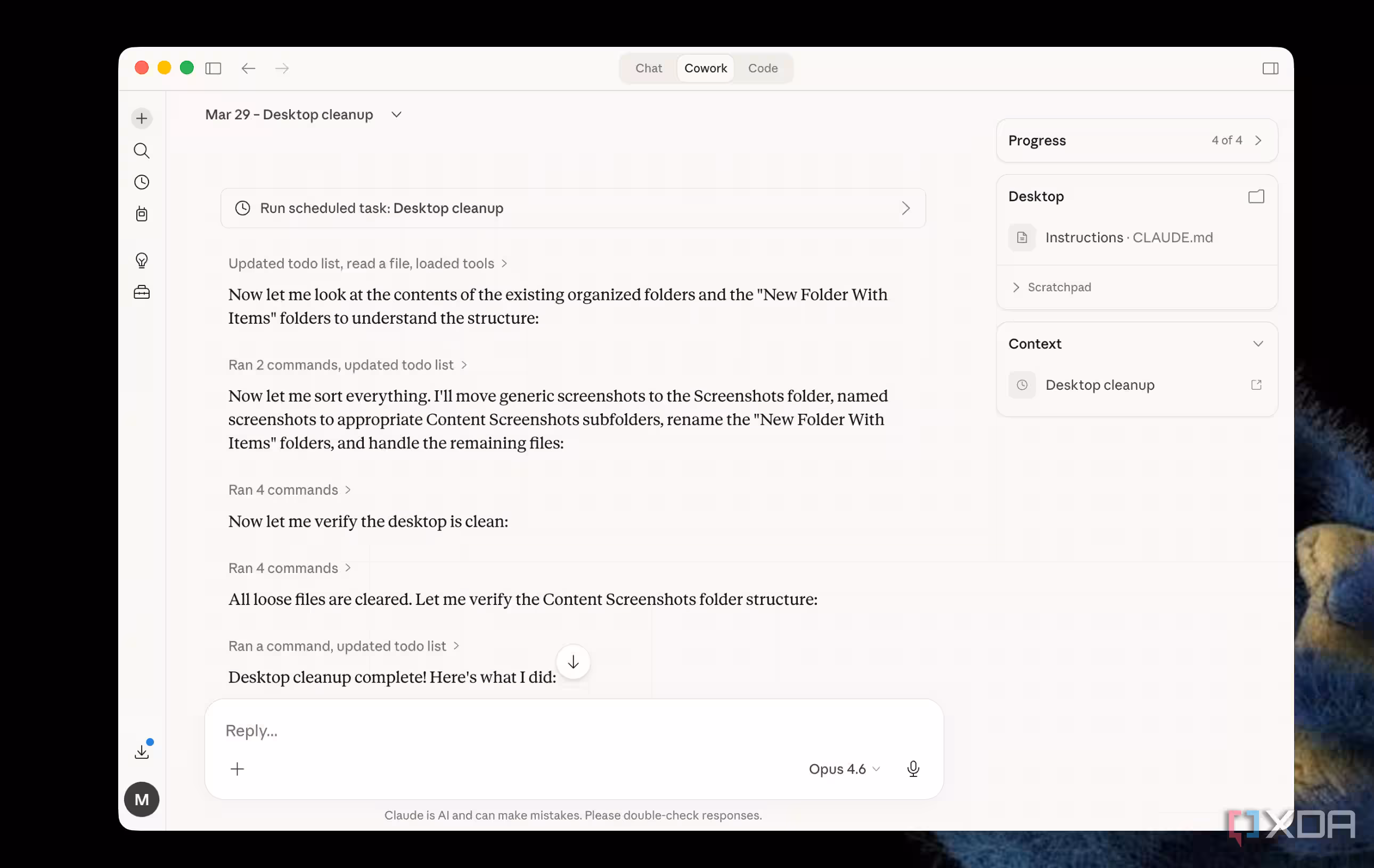Switch to the Chat tab
The width and height of the screenshot is (1374, 868).
pos(648,68)
